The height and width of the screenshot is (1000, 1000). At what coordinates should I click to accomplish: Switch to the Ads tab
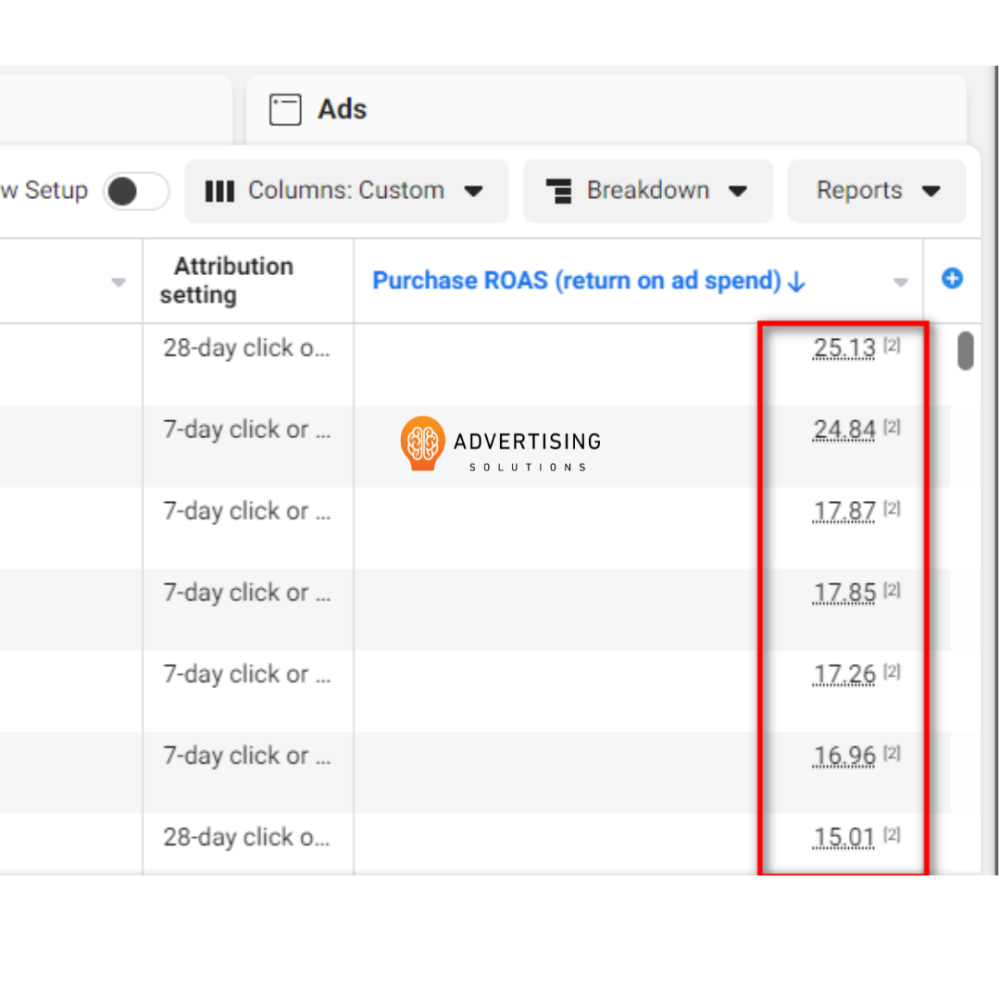point(342,109)
